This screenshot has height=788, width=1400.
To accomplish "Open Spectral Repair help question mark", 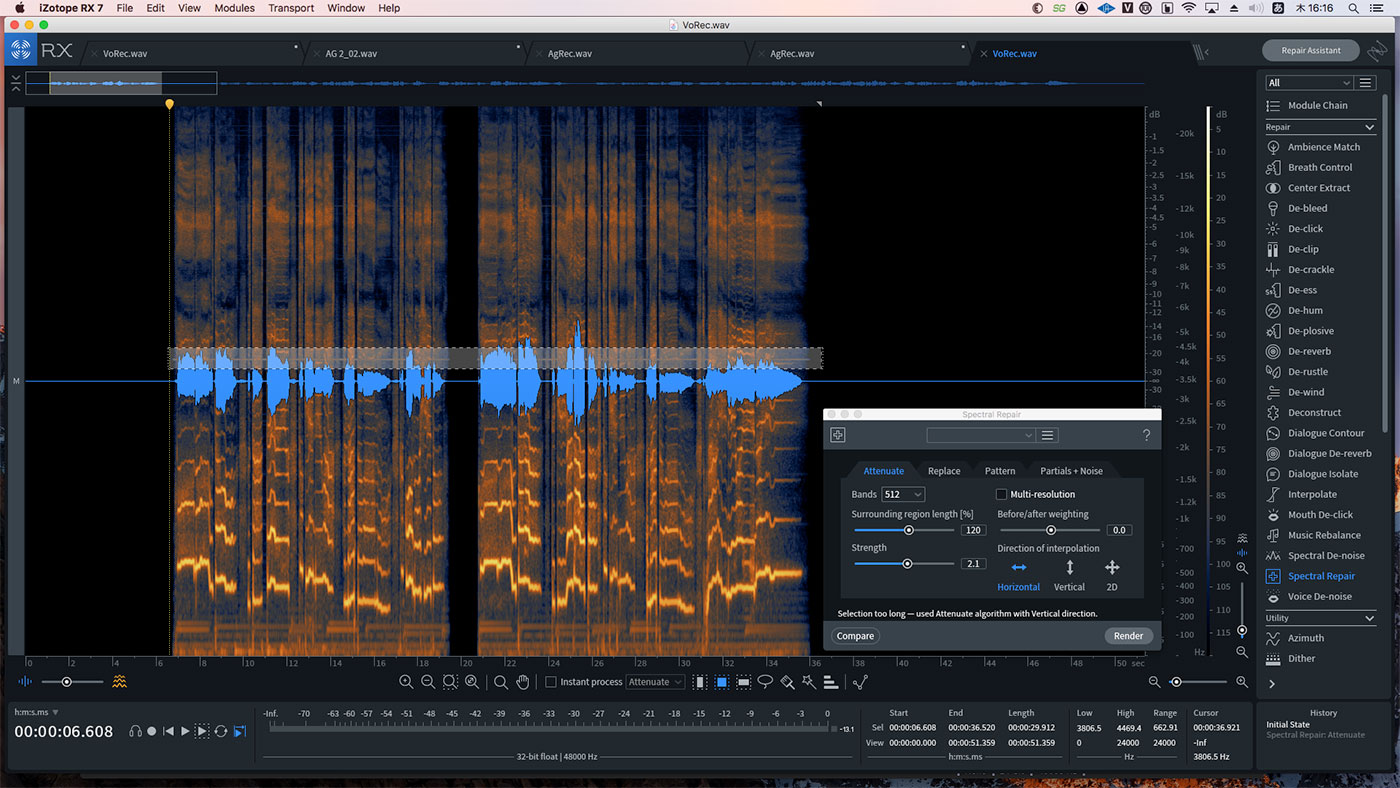I will tap(1146, 435).
